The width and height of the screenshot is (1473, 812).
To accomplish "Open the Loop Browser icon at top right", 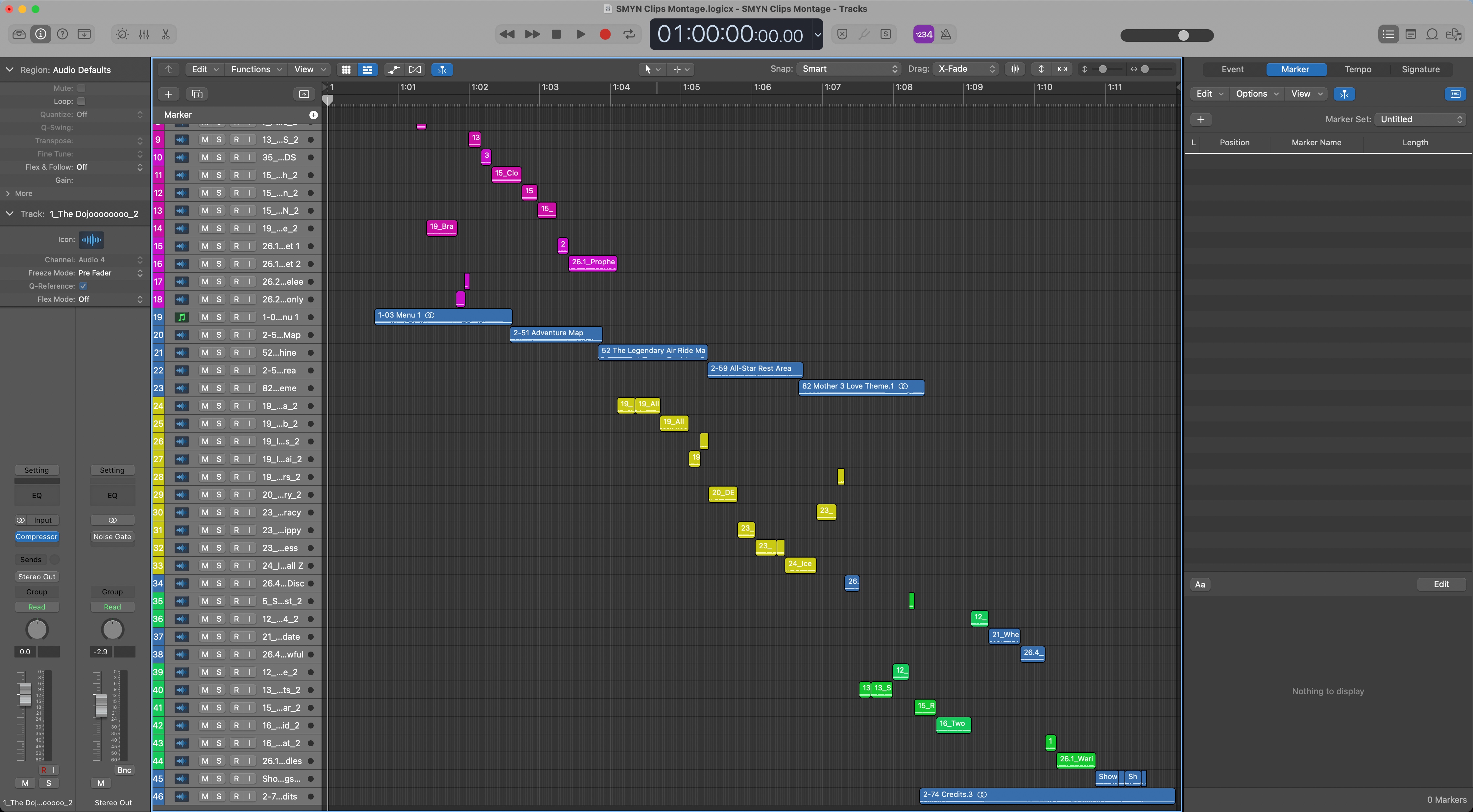I will (x=1432, y=34).
